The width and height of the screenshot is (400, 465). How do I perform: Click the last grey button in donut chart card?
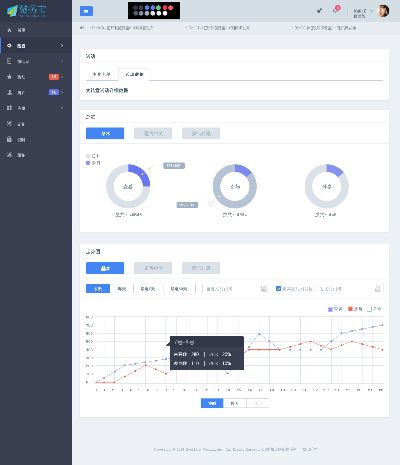201,133
